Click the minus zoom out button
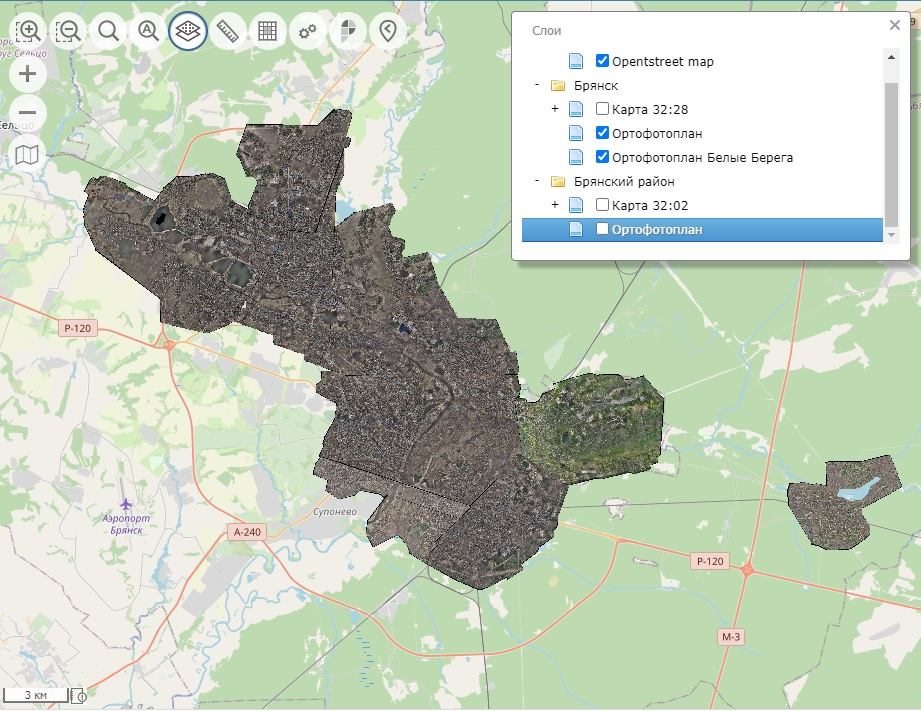Viewport: 921px width, 711px height. tap(28, 113)
